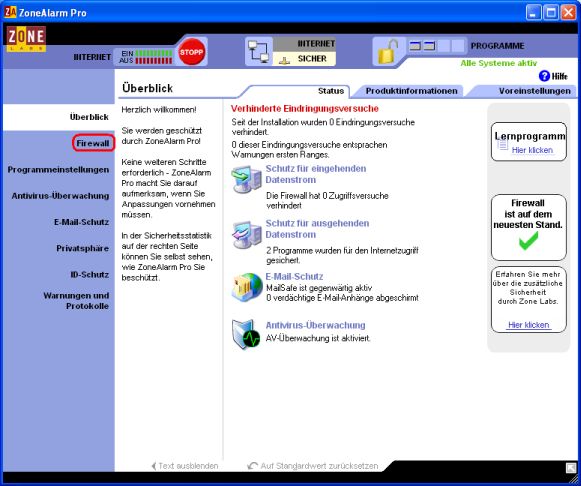Screen dimensions: 581x486
Task: Switch to the Produktinformationen tab
Action: click(x=411, y=91)
